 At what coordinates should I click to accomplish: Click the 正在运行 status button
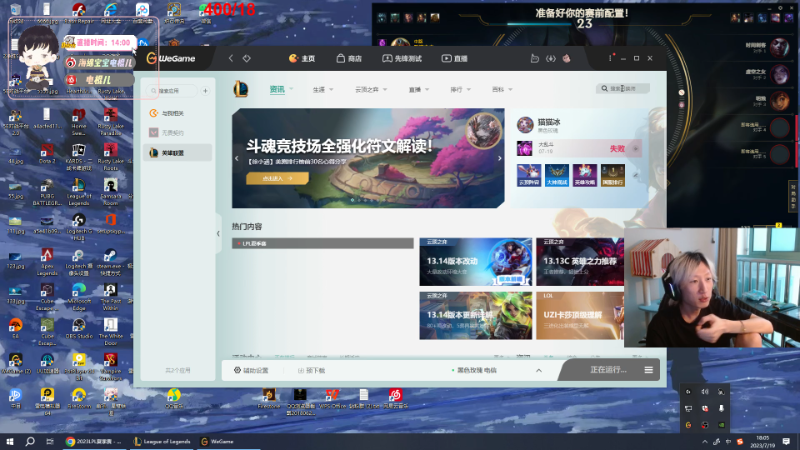click(608, 370)
